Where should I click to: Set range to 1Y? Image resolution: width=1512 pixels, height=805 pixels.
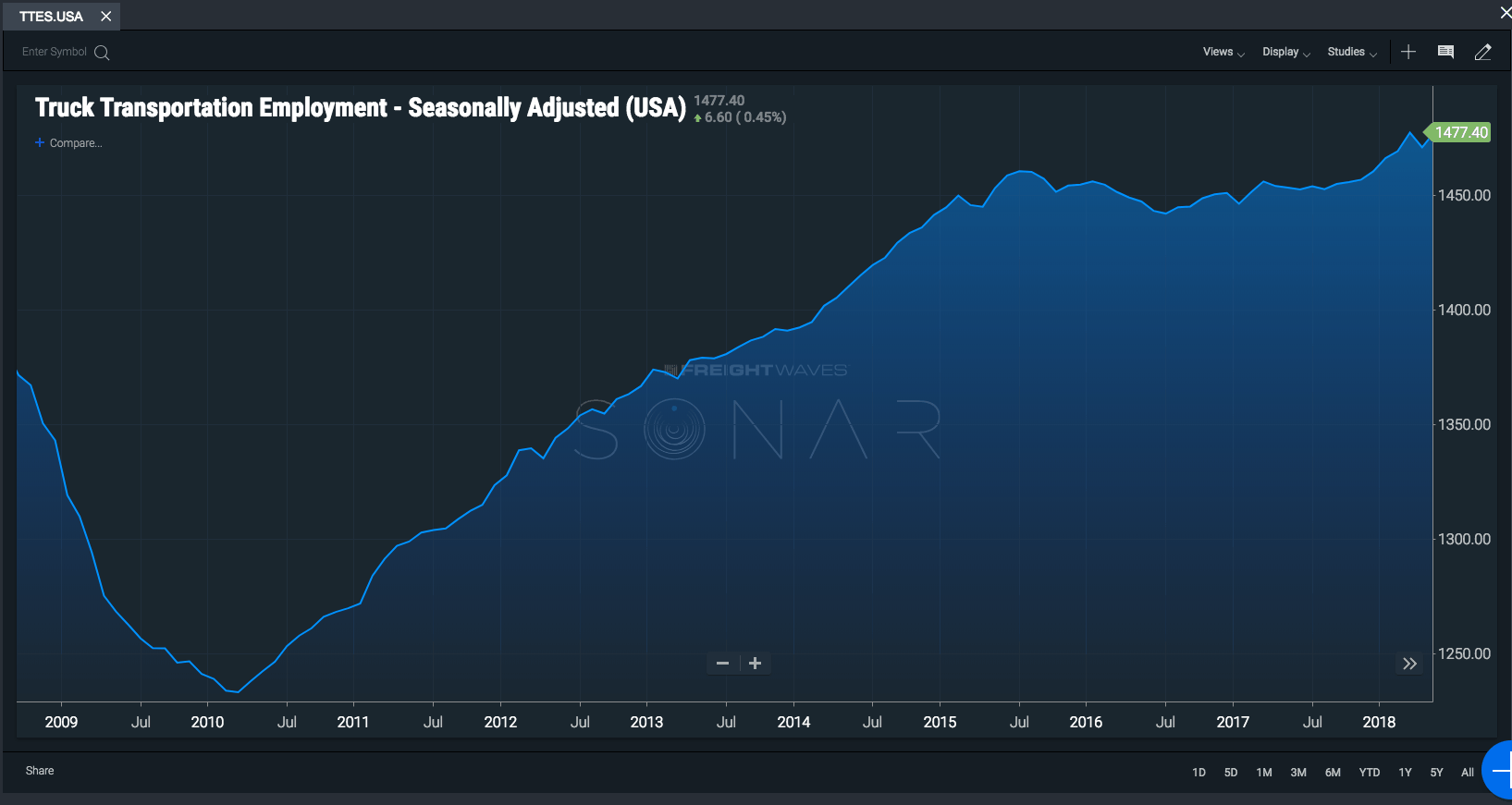pos(1406,773)
